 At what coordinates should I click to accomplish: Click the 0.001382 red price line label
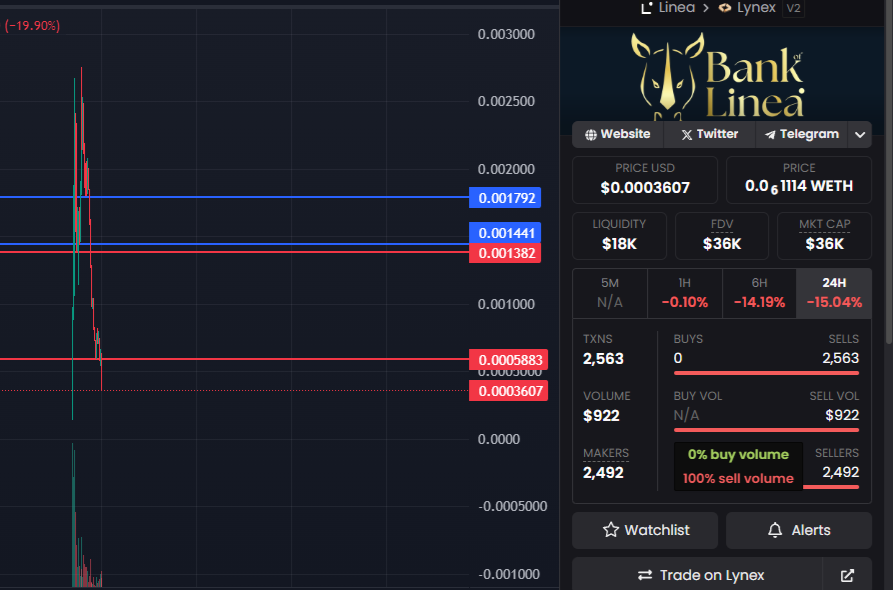[x=505, y=253]
